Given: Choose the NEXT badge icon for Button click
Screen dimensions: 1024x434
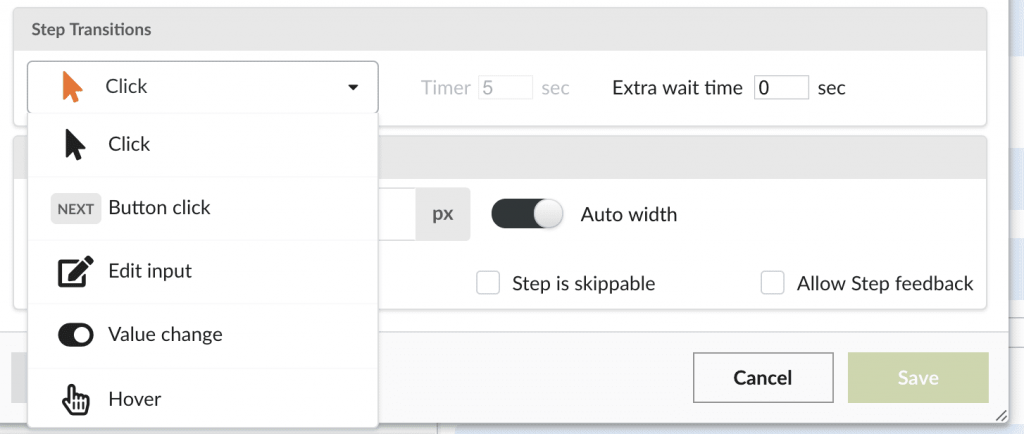Looking at the screenshot, I should tap(76, 209).
